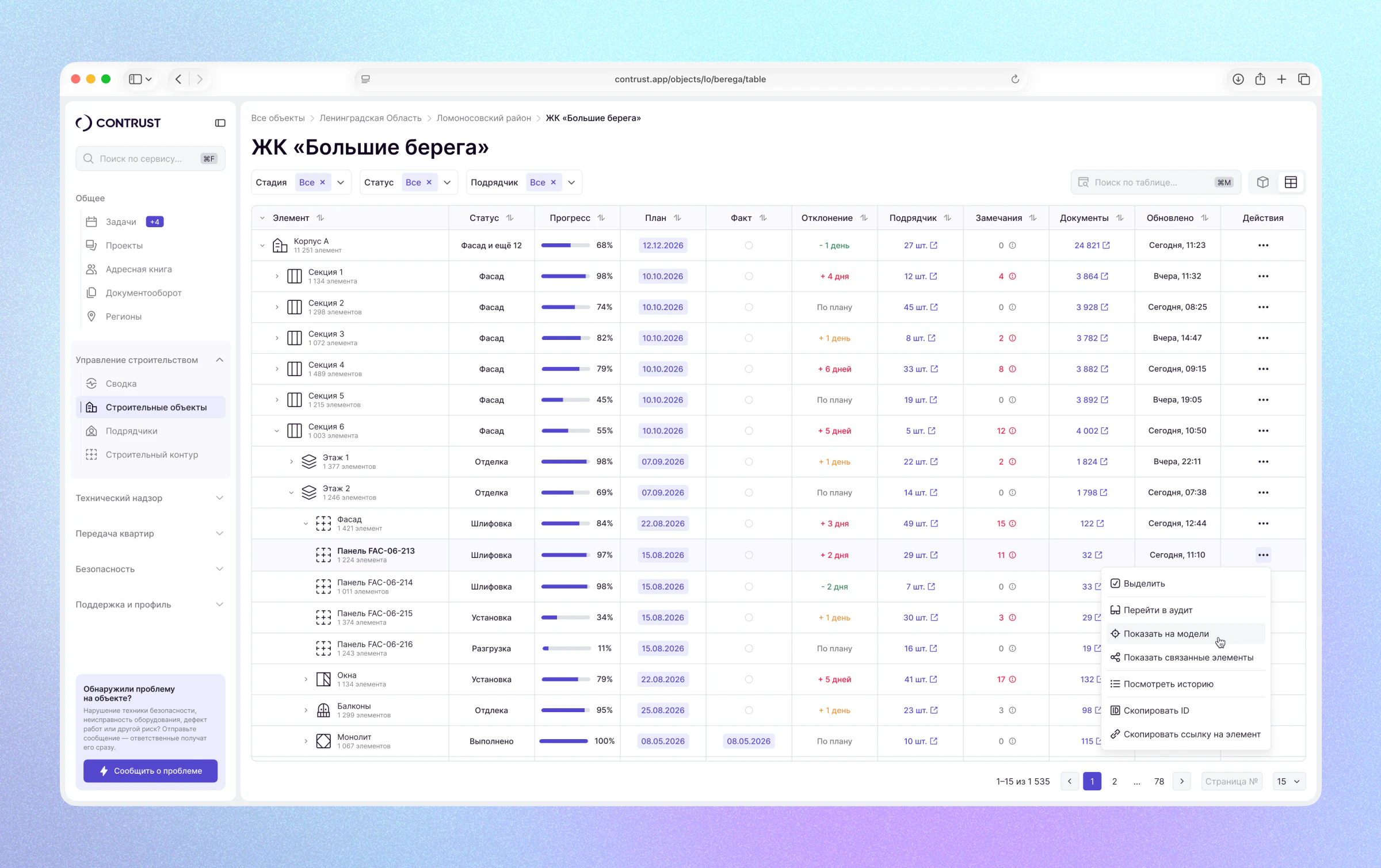Choose Посмотреть историю menu item
1381x868 pixels.
[1186, 684]
